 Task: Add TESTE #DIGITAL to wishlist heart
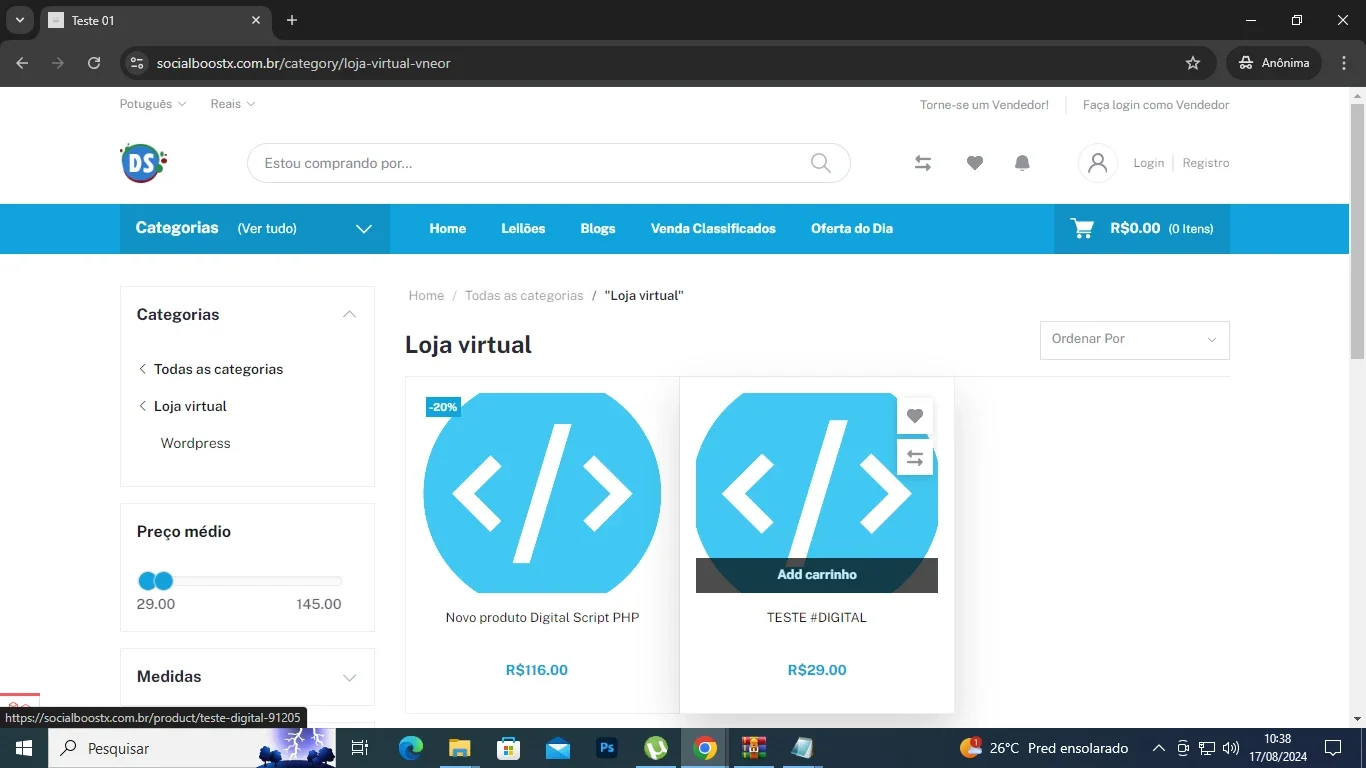click(x=915, y=416)
